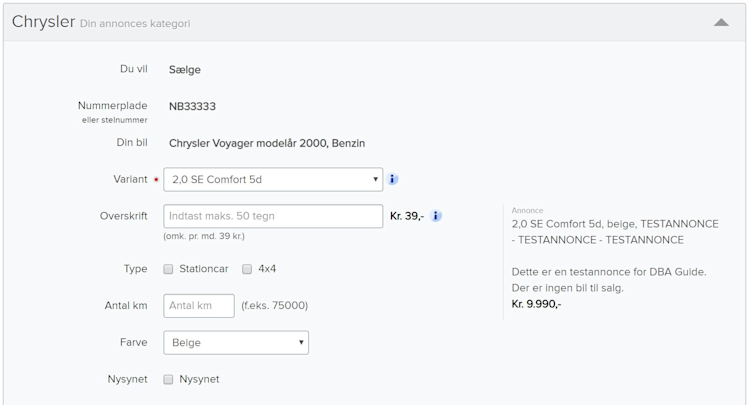Screen dimensions: 749x405
Task: Click the Kr. 39,- headline price label
Action: [x=407, y=216]
